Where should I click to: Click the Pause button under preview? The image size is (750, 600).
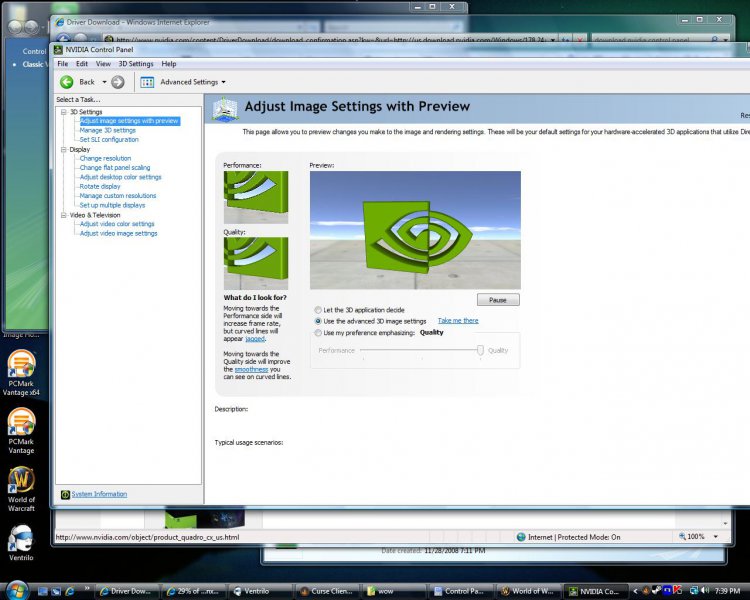coord(498,300)
